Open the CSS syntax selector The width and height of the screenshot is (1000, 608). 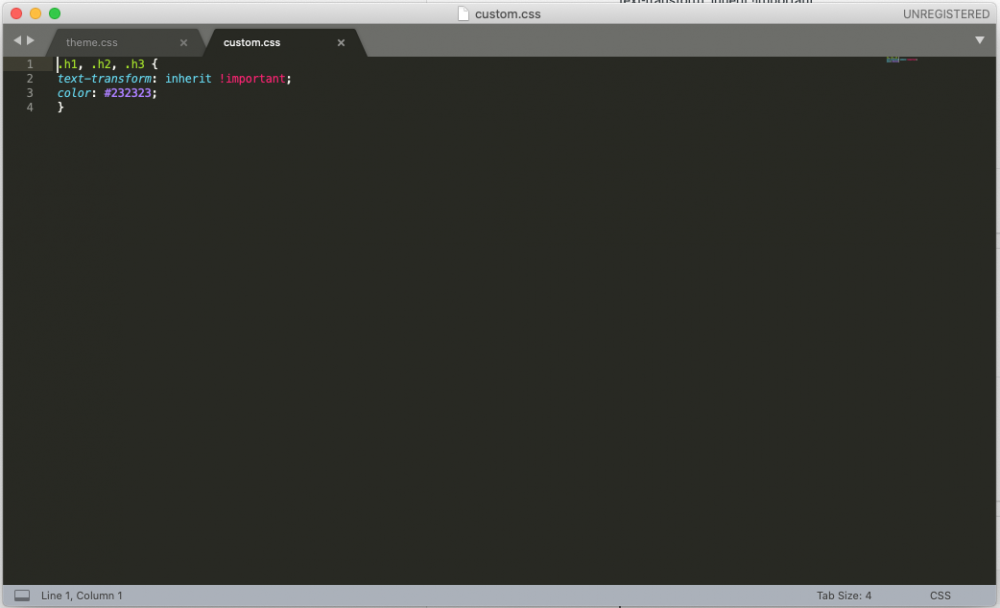(940, 595)
